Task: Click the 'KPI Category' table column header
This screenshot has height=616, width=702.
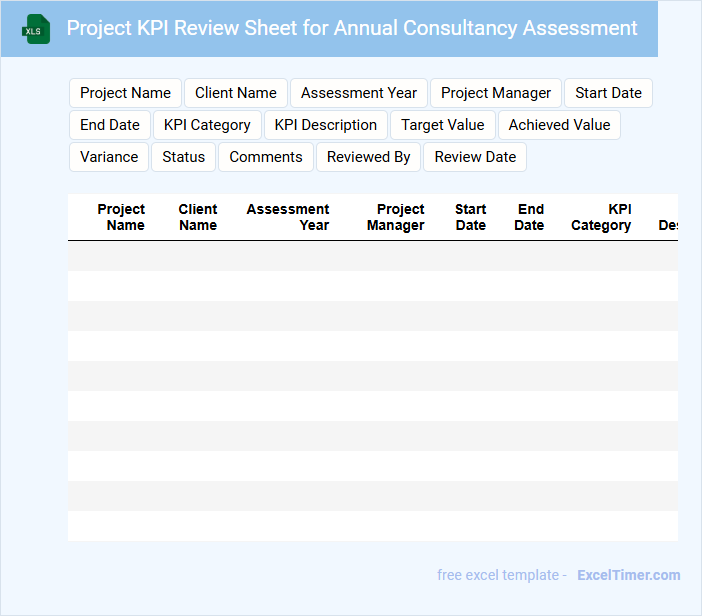Action: click(x=601, y=217)
